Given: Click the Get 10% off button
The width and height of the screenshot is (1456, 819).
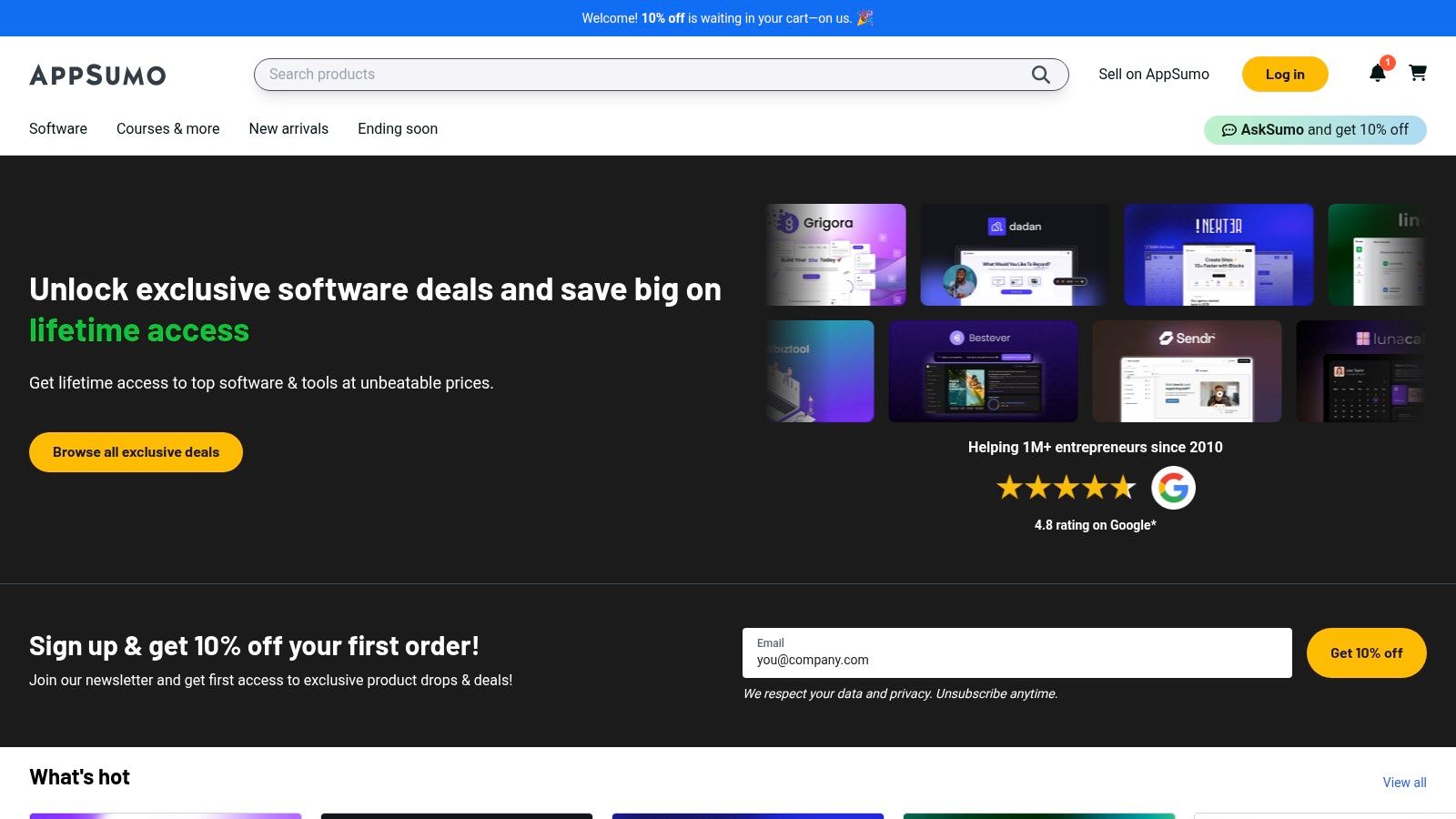Looking at the screenshot, I should click(x=1366, y=652).
